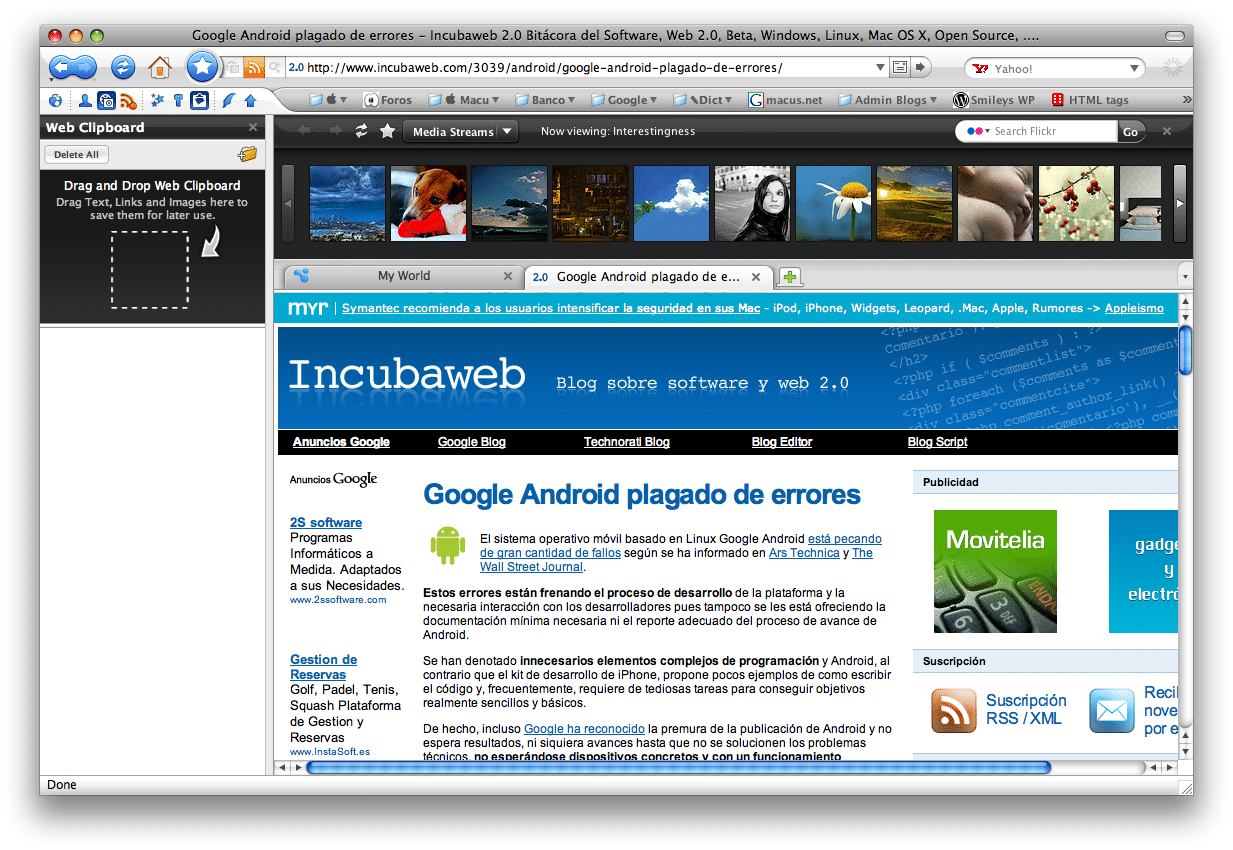The height and width of the screenshot is (850, 1233).
Task: Close the Google Android plagado tab
Action: [x=757, y=277]
